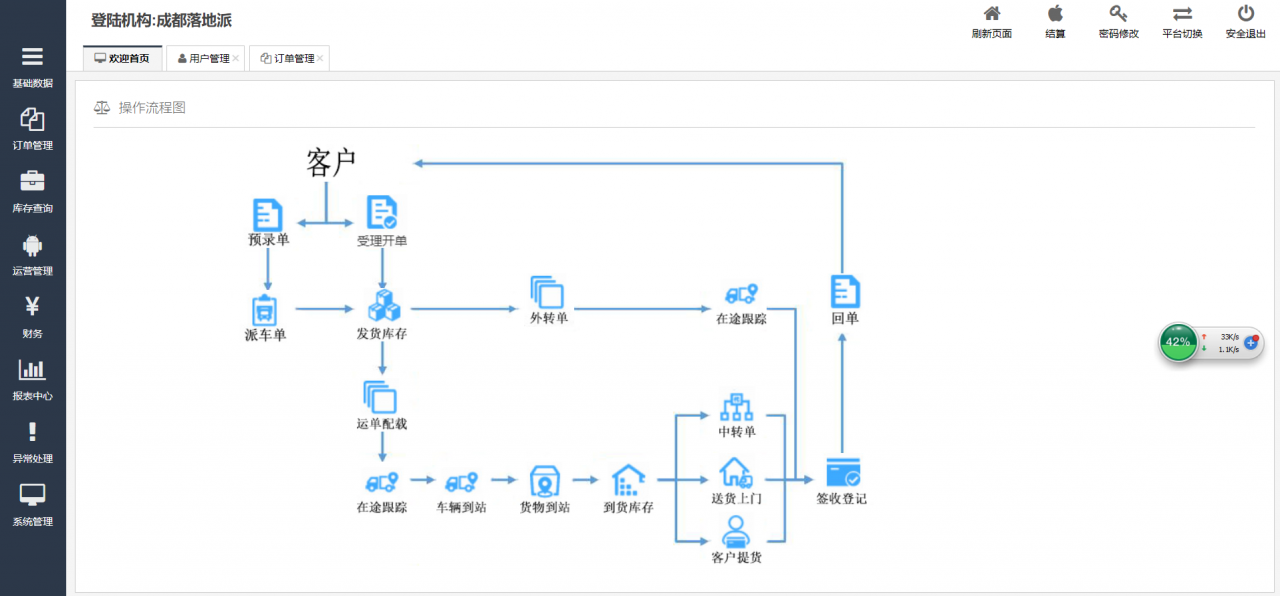Click the 刷新页面 home button
This screenshot has height=596, width=1280.
(992, 22)
